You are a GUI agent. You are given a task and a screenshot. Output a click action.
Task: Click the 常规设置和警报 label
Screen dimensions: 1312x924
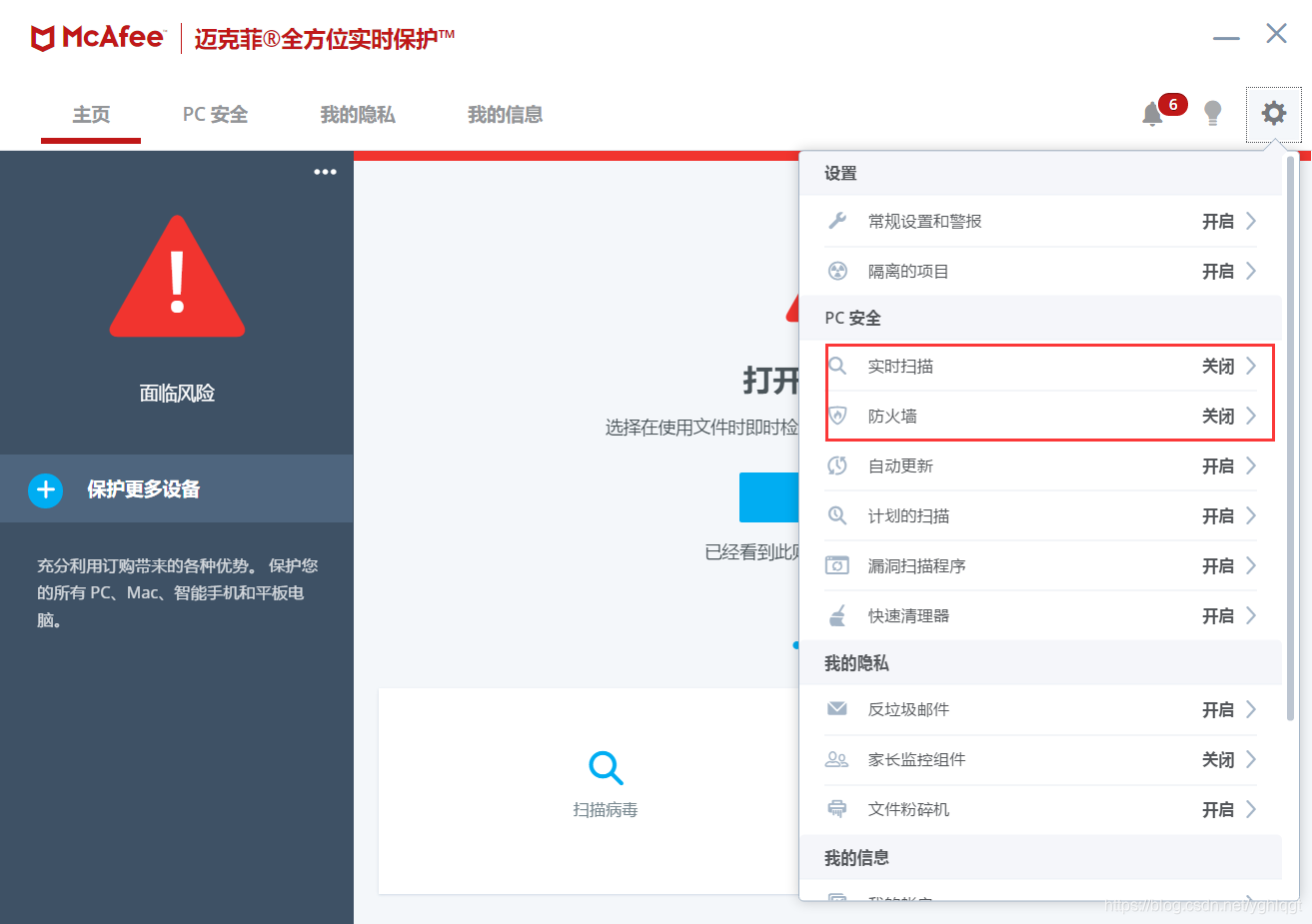pyautogui.click(x=924, y=221)
